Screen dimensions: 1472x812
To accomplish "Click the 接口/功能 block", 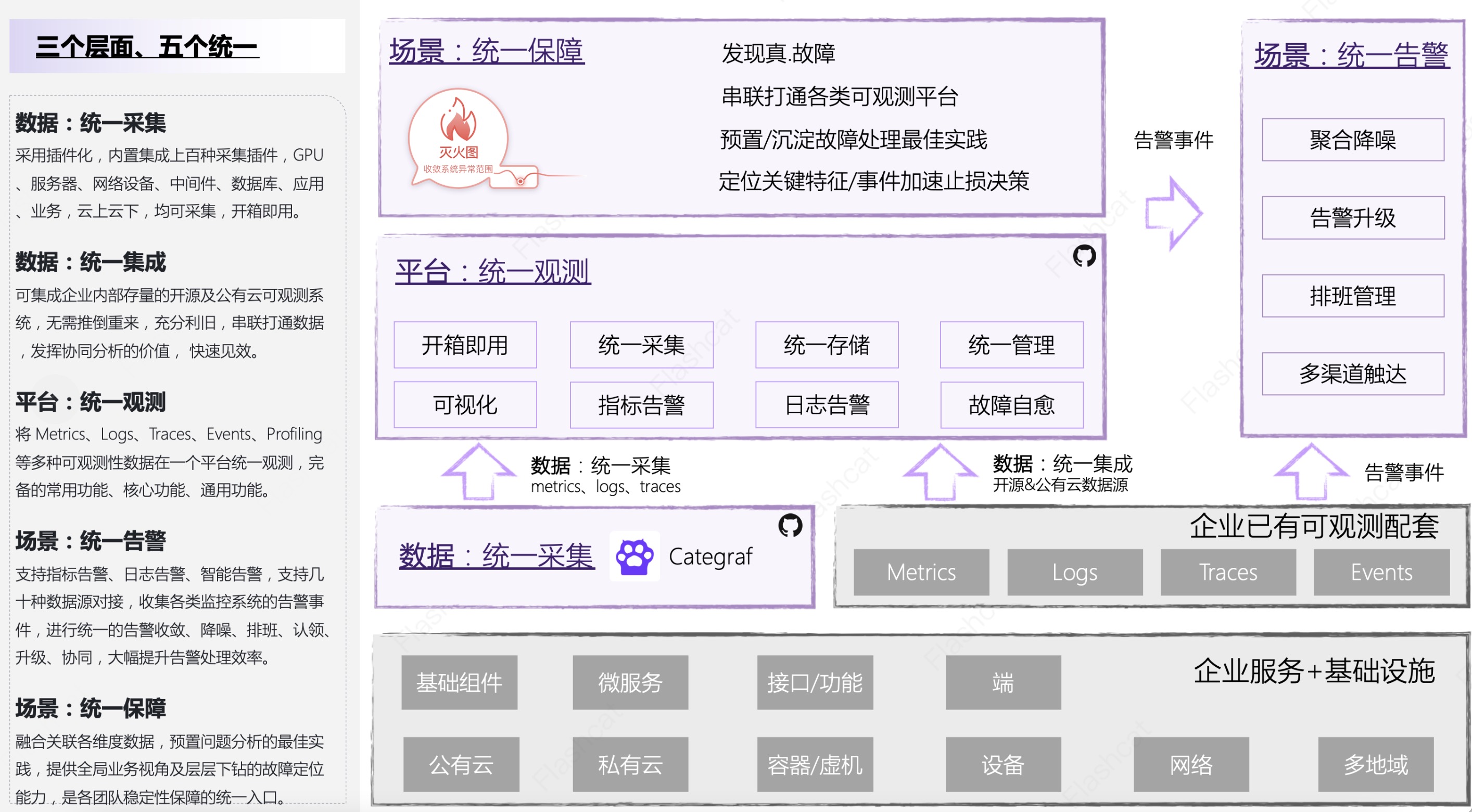I will coord(815,682).
